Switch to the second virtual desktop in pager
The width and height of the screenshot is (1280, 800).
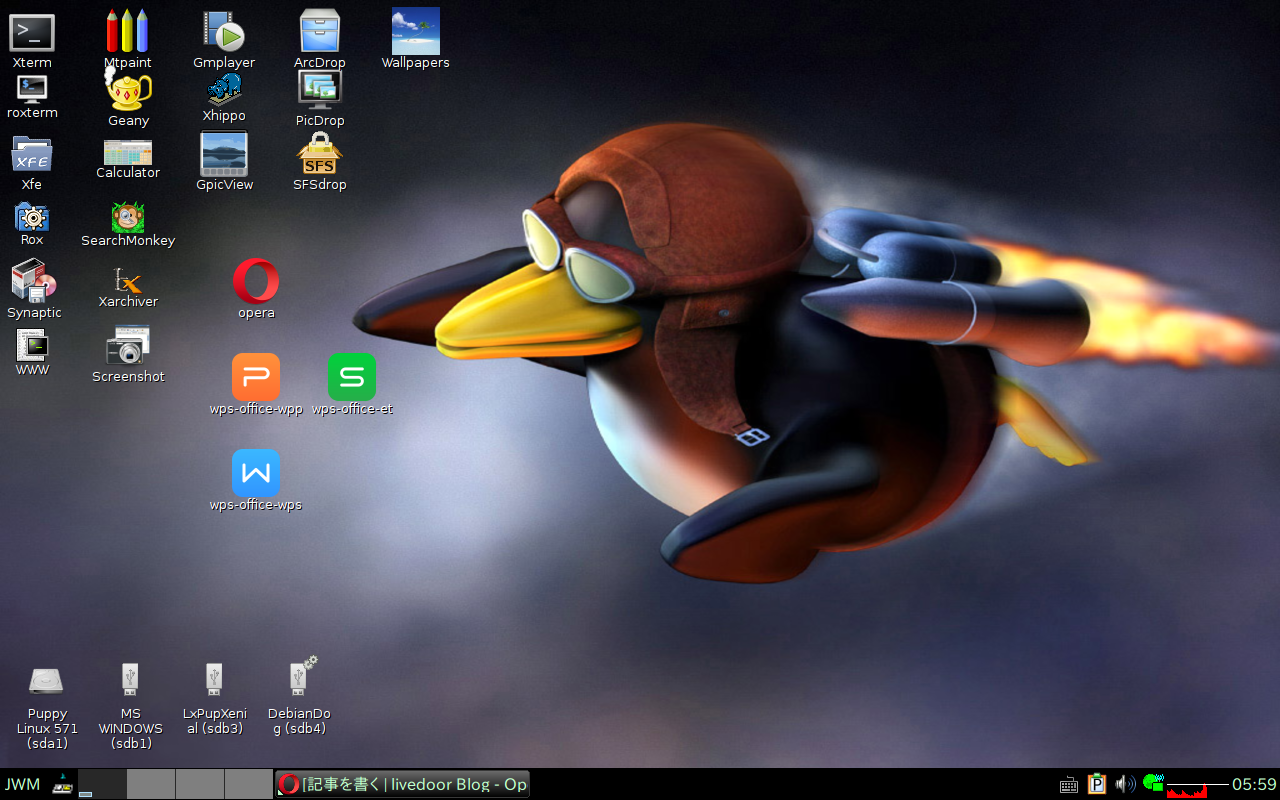(151, 784)
